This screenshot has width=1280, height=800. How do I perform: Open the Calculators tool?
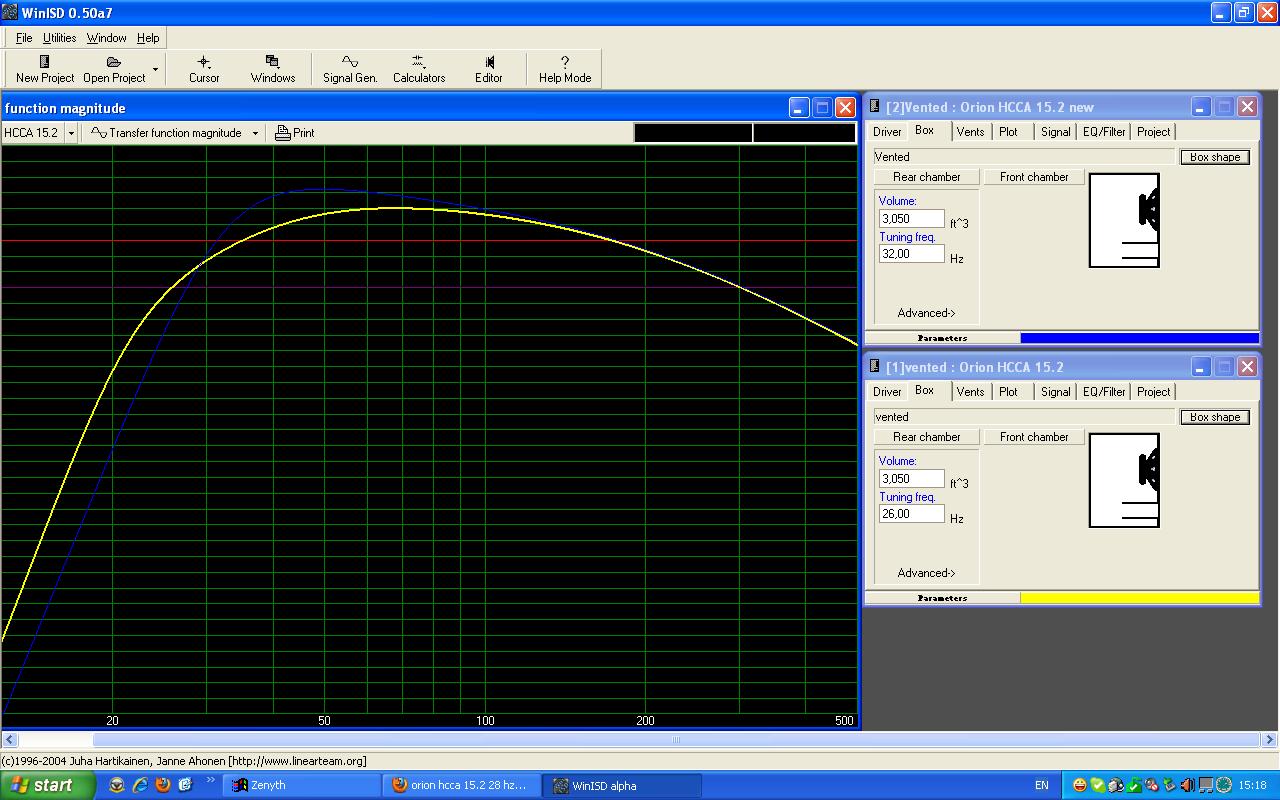coord(418,68)
